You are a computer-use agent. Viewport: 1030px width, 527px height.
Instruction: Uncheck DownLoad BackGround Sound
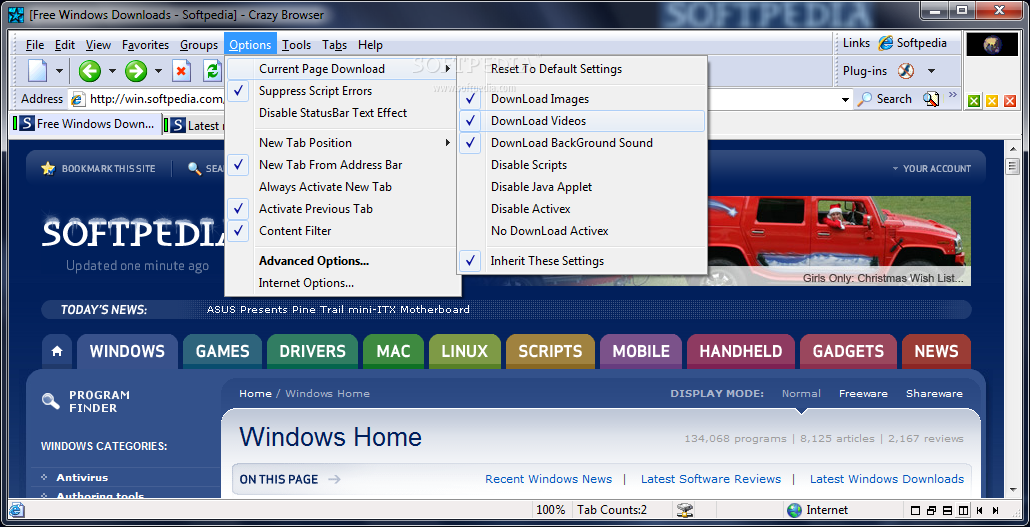coord(581,143)
